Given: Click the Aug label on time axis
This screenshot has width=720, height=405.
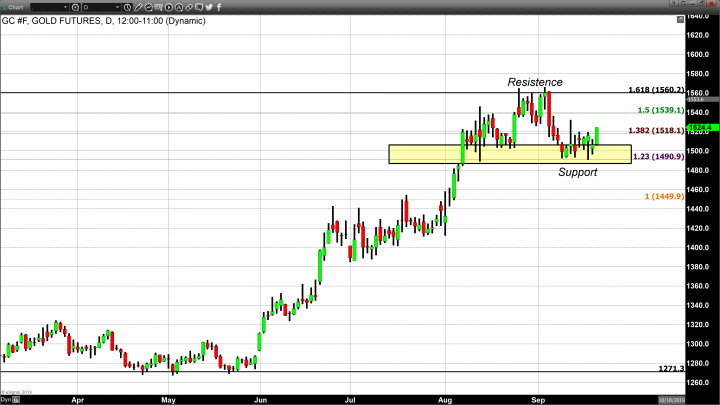Looking at the screenshot, I should click(x=445, y=400).
